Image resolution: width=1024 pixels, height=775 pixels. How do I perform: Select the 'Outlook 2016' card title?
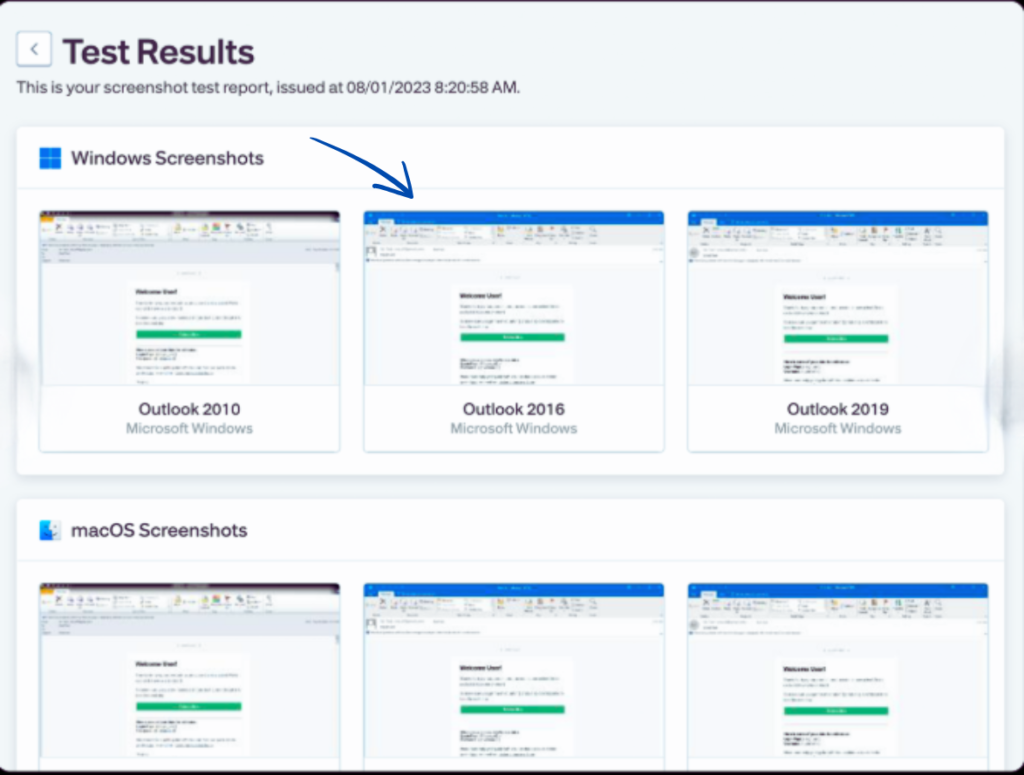514,409
